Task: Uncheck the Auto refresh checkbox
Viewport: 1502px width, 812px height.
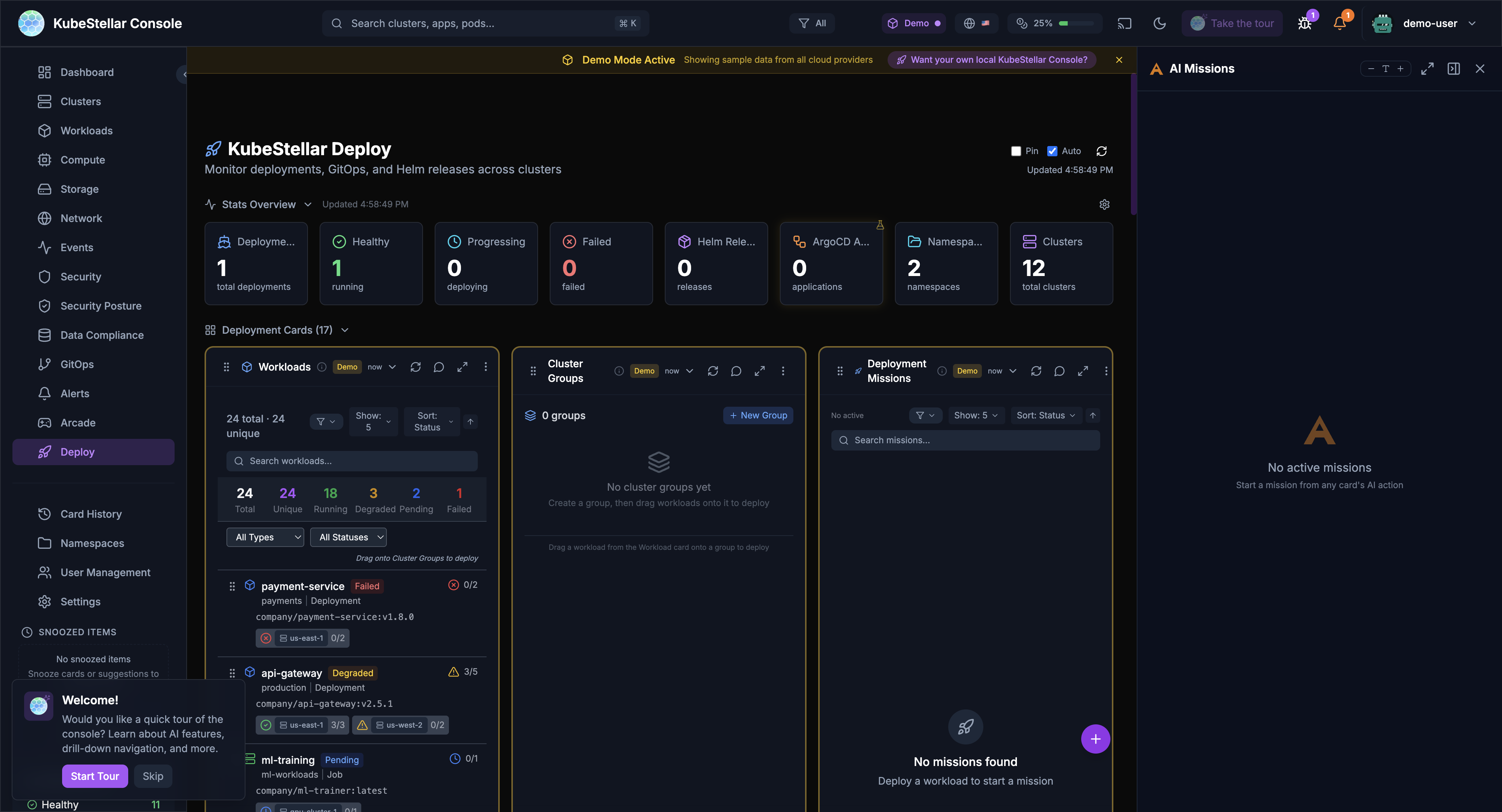Action: pos(1052,151)
